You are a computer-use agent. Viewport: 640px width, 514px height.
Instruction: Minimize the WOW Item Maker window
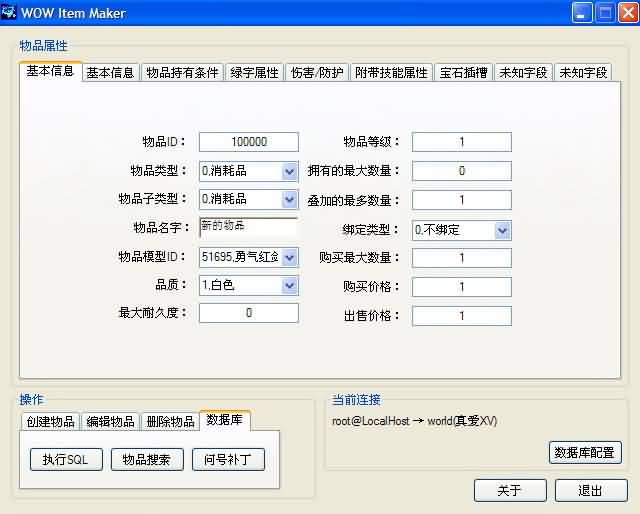582,13
